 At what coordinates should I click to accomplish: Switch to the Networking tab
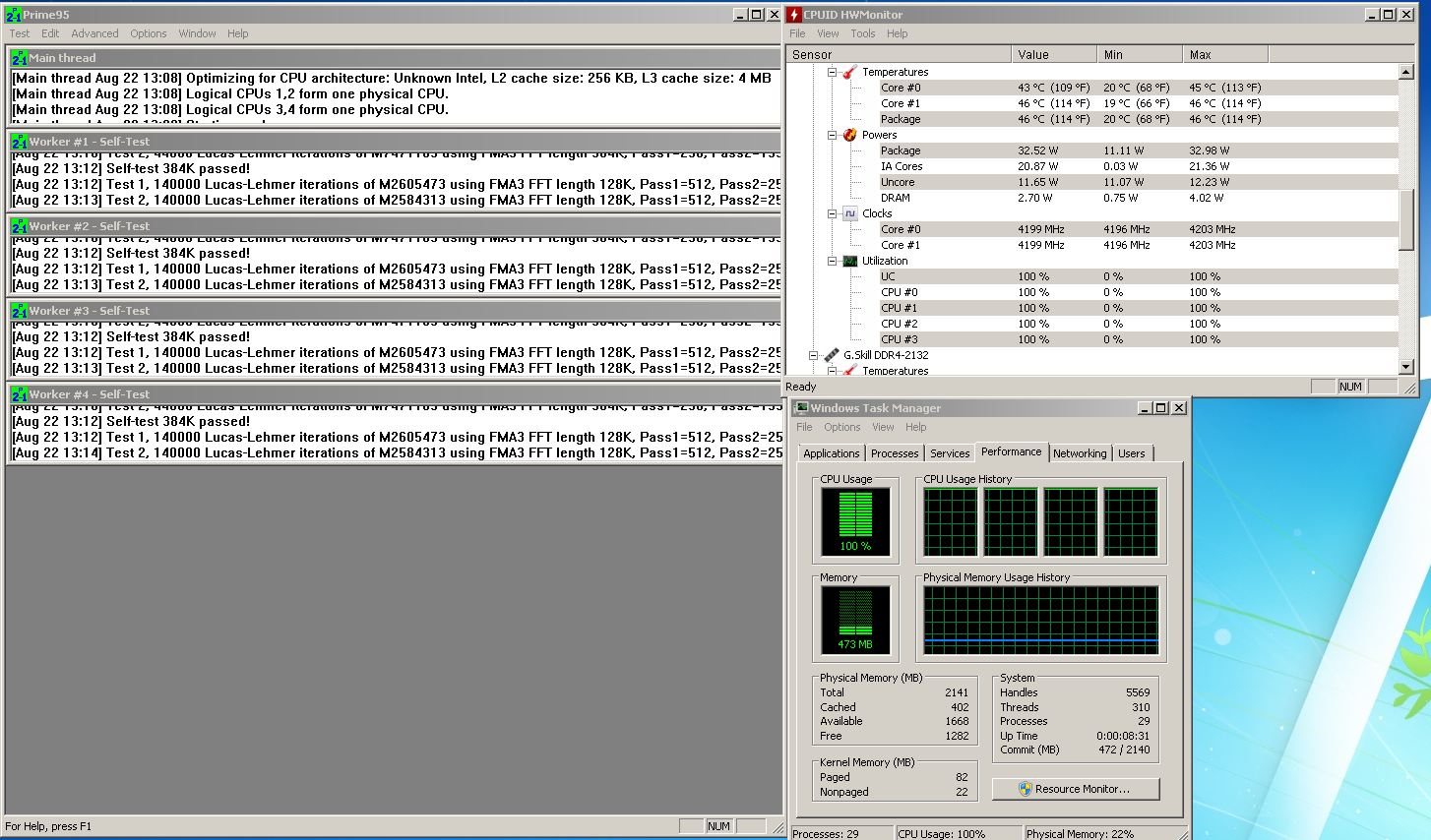click(x=1080, y=453)
